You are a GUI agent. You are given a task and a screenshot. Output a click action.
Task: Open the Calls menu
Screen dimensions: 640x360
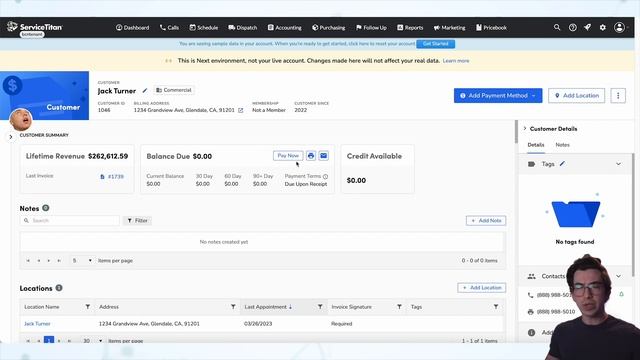click(x=169, y=27)
